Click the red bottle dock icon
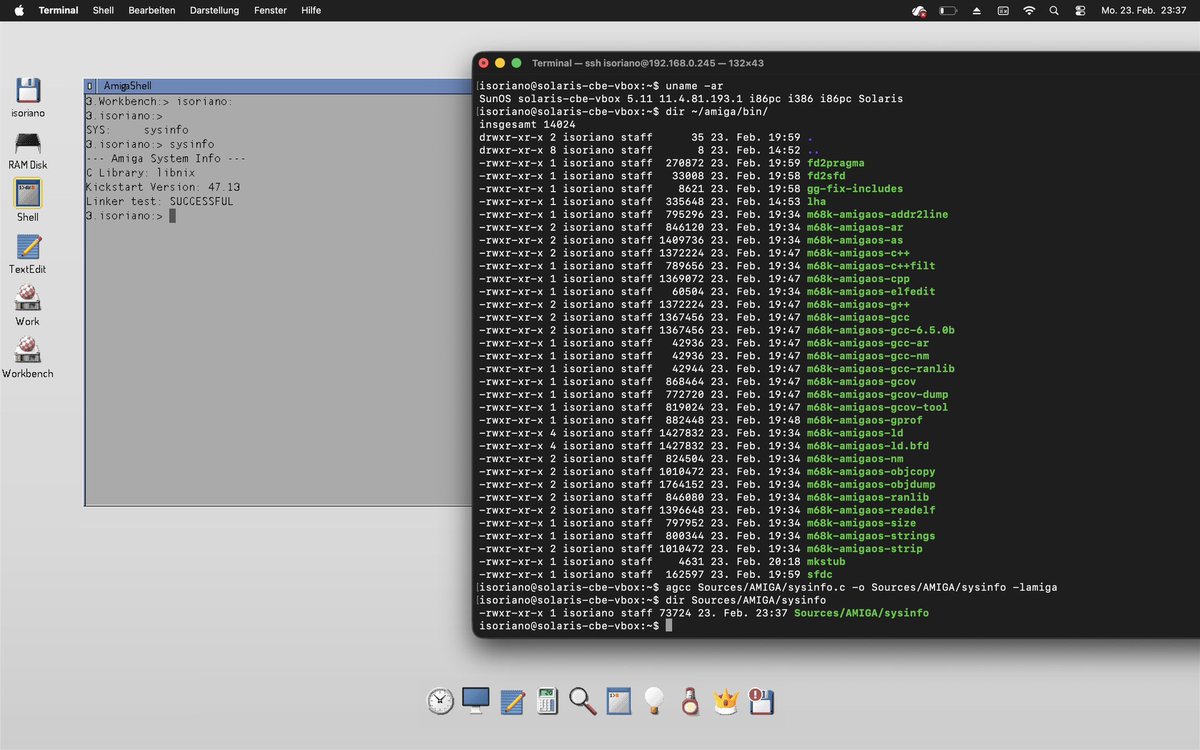Image resolution: width=1200 pixels, height=750 pixels. [689, 701]
